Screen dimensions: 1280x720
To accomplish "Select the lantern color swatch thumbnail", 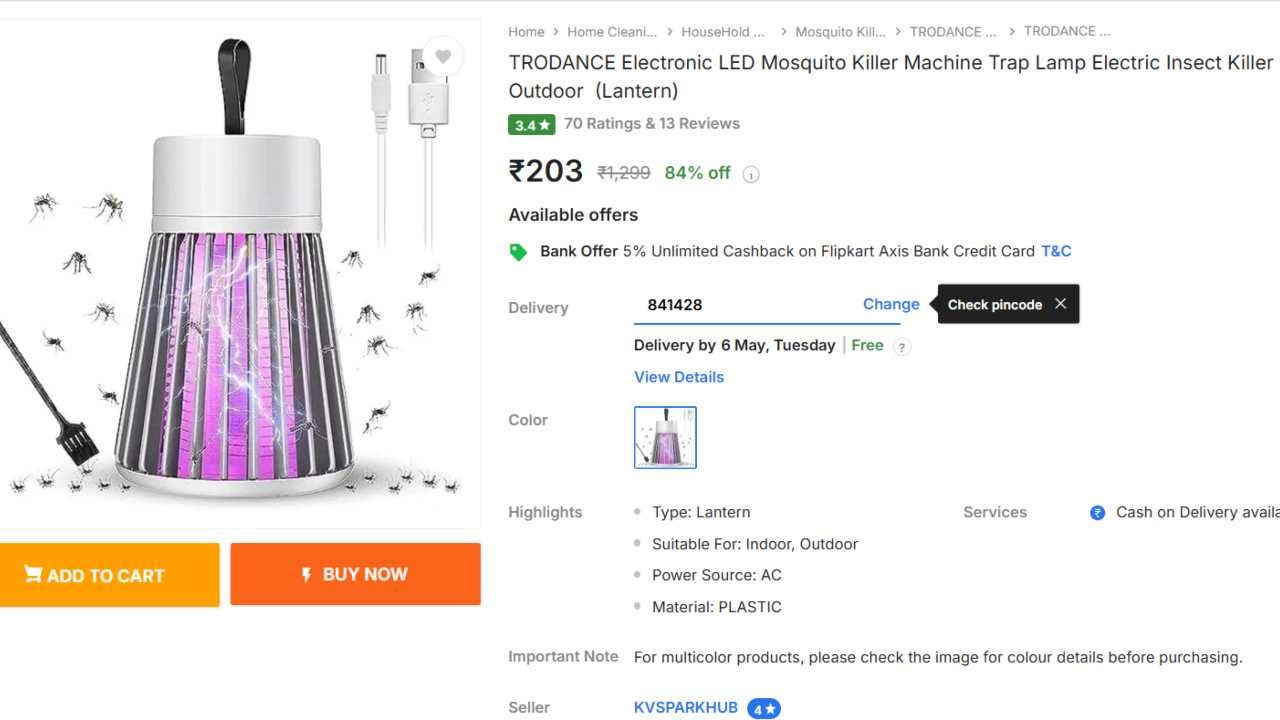I will pos(665,437).
